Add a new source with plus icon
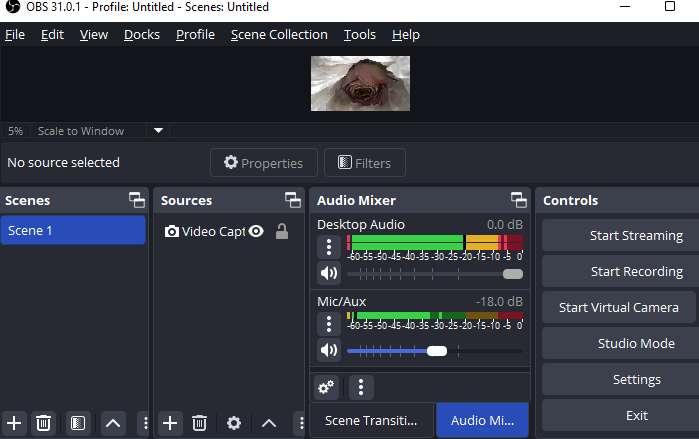Image resolution: width=699 pixels, height=439 pixels. click(x=170, y=423)
